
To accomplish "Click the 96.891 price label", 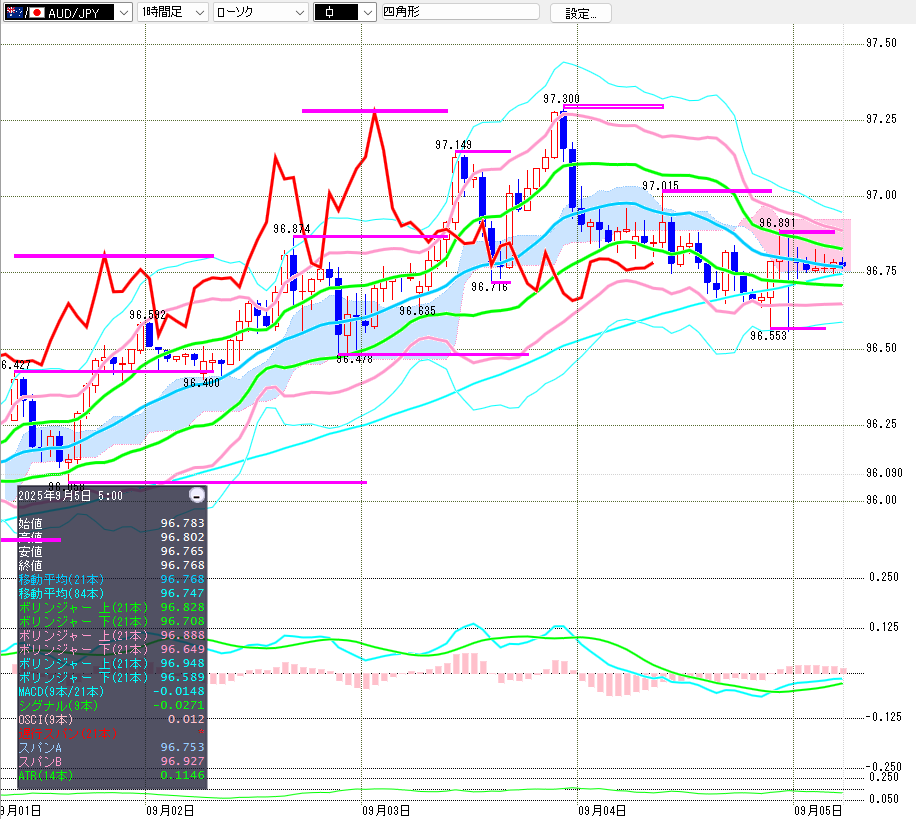I will 777,223.
